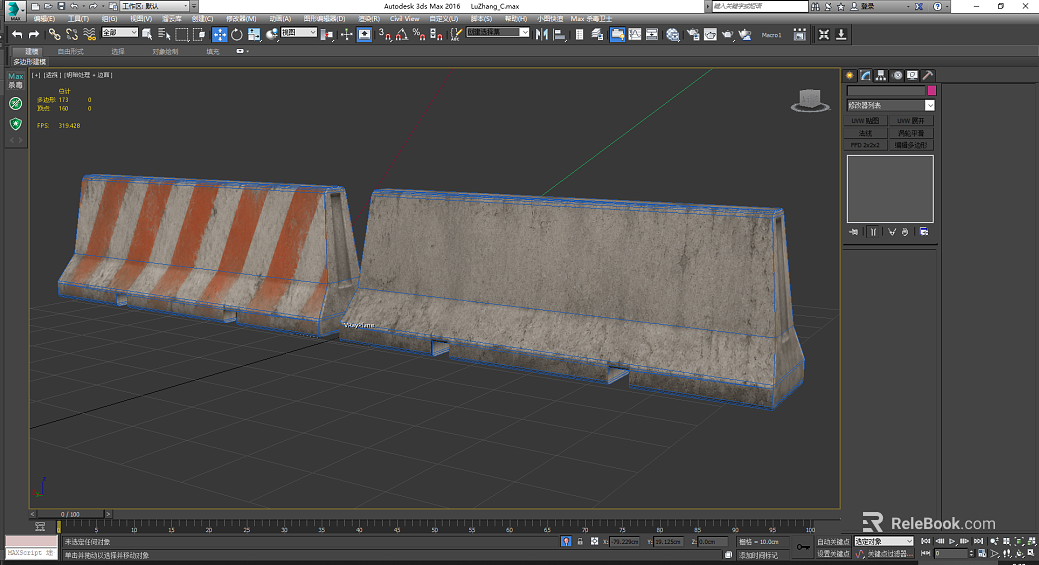Viewport: 1039px width, 565px height.
Task: Open the Graph Editors (D) menu
Action: (x=324, y=19)
